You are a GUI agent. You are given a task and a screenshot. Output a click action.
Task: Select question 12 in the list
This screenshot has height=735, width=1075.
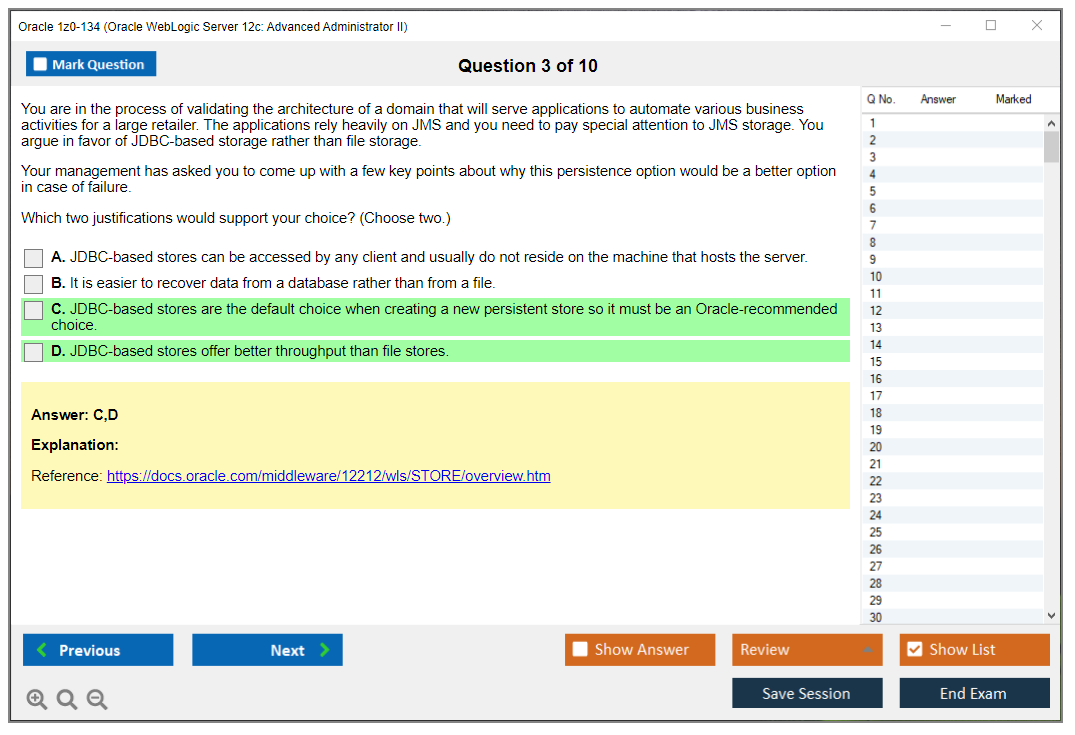[952, 311]
